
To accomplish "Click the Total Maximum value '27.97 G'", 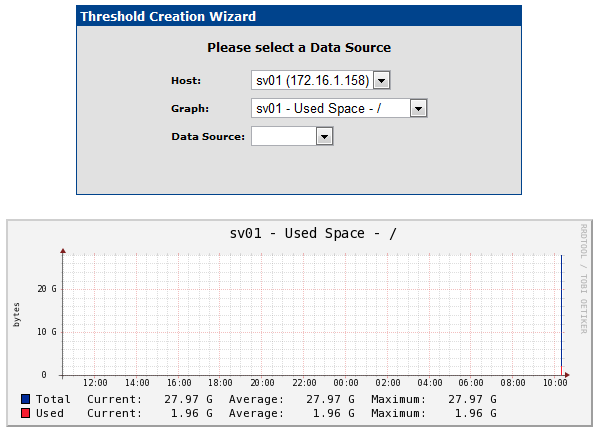I will click(x=472, y=399).
